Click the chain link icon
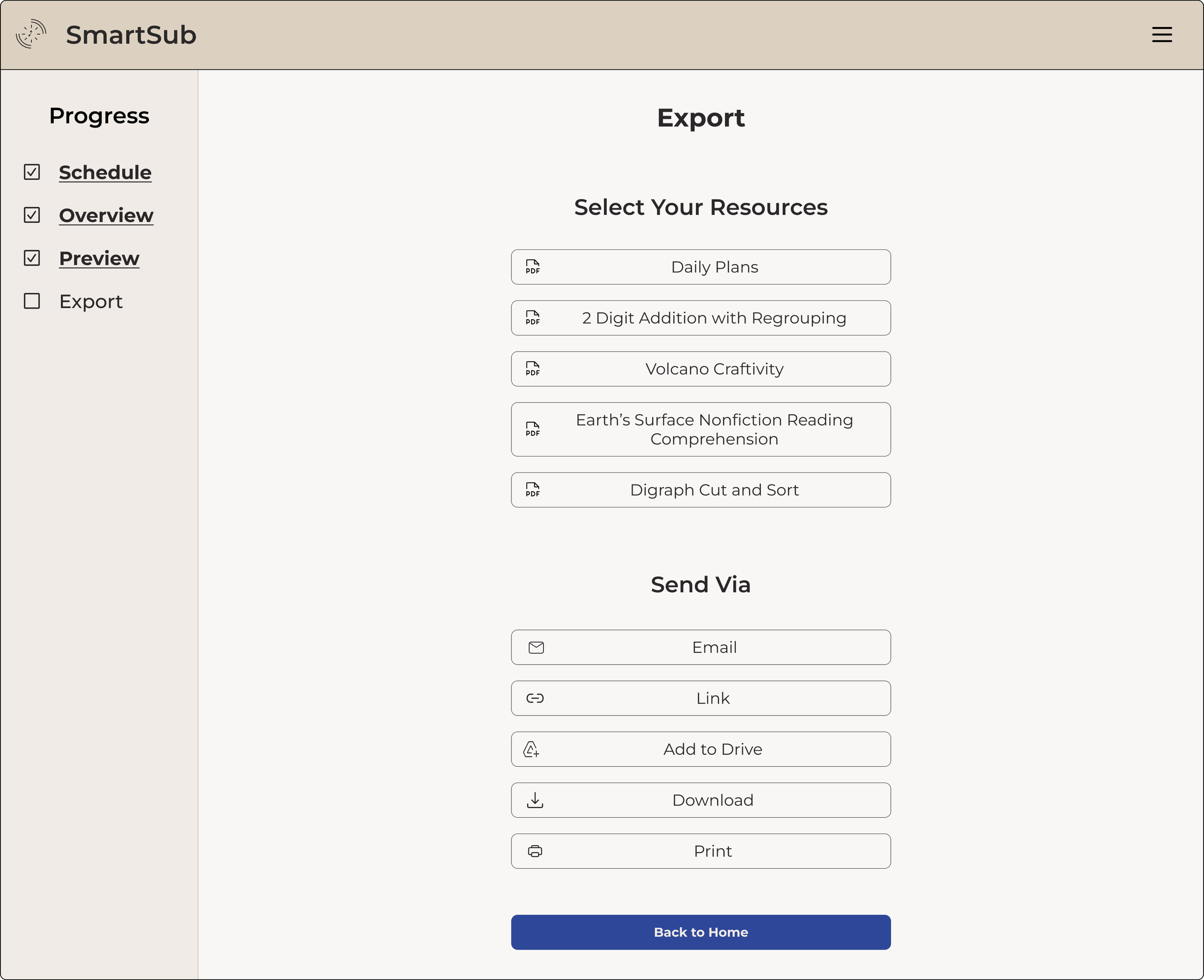1204x980 pixels. [535, 698]
